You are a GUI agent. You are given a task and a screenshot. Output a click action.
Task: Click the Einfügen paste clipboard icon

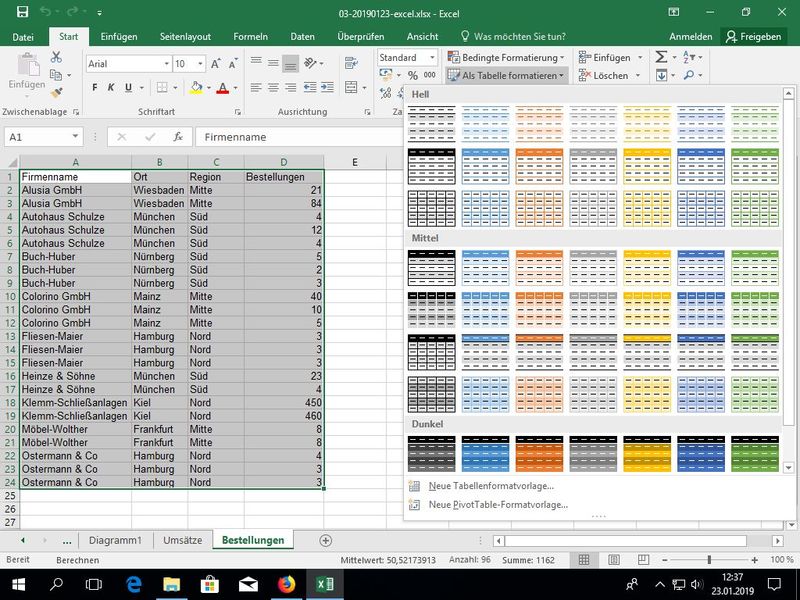click(x=29, y=65)
